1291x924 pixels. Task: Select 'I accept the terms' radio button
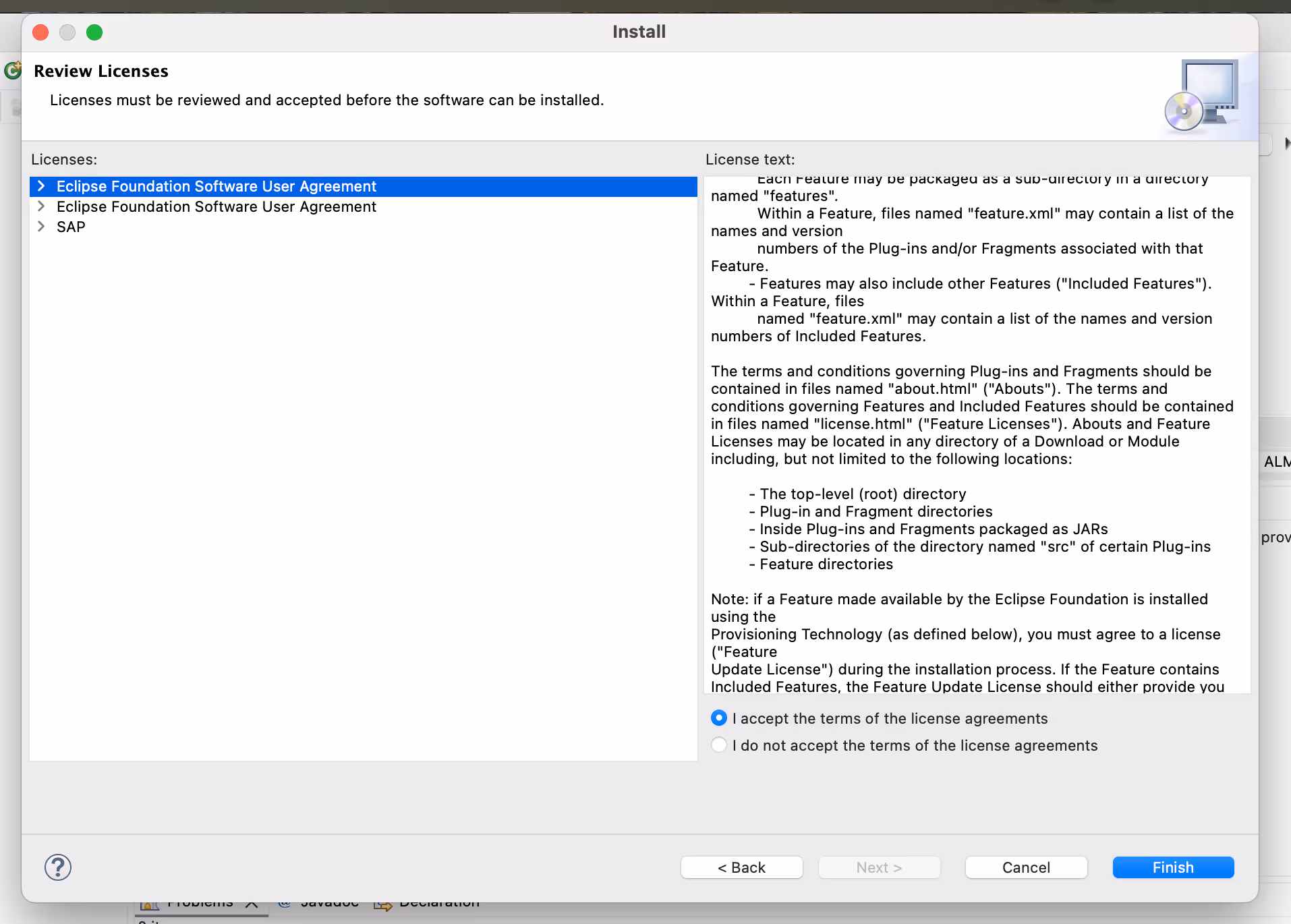click(x=719, y=718)
